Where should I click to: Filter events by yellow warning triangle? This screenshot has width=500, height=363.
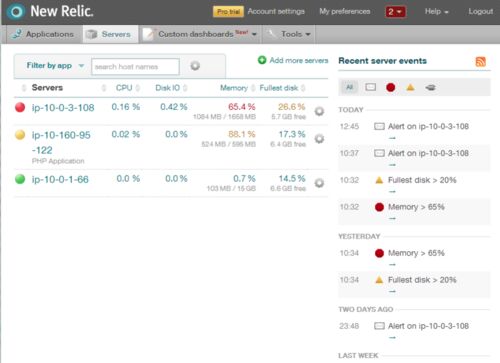(x=410, y=87)
